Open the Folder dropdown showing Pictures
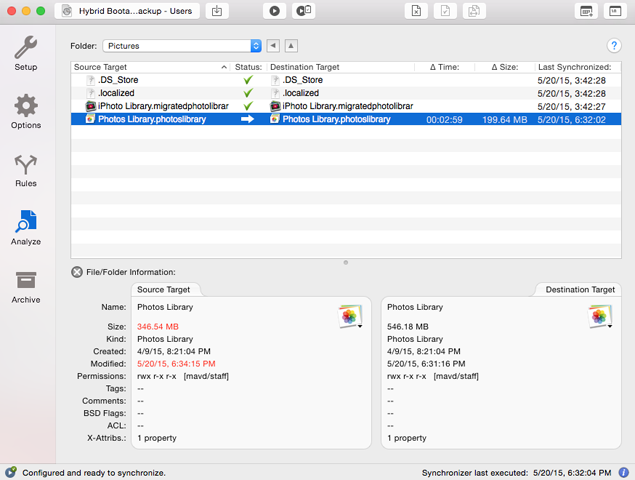Screen dimensions: 635x480 tap(181, 46)
